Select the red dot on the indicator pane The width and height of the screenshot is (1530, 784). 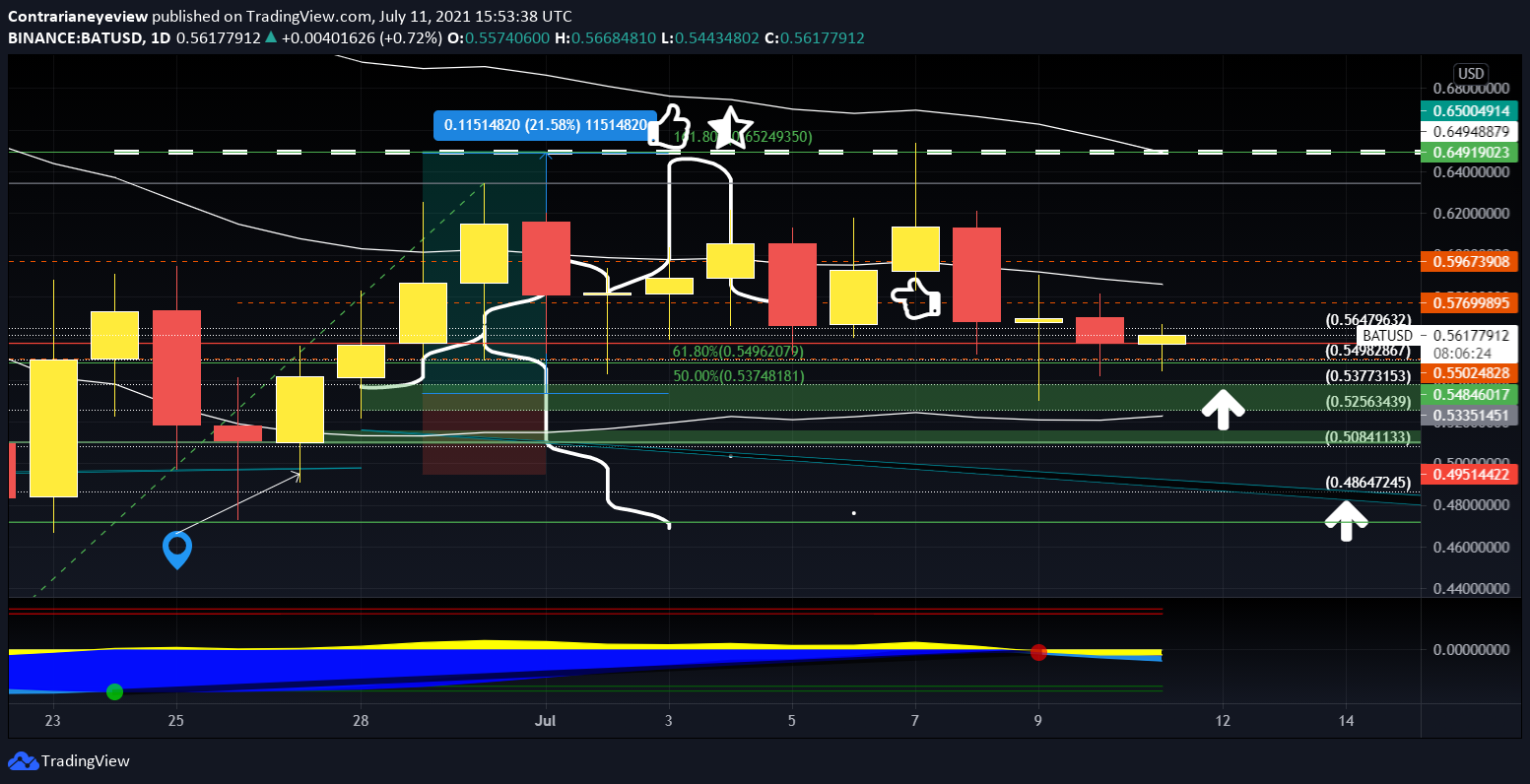[1037, 652]
